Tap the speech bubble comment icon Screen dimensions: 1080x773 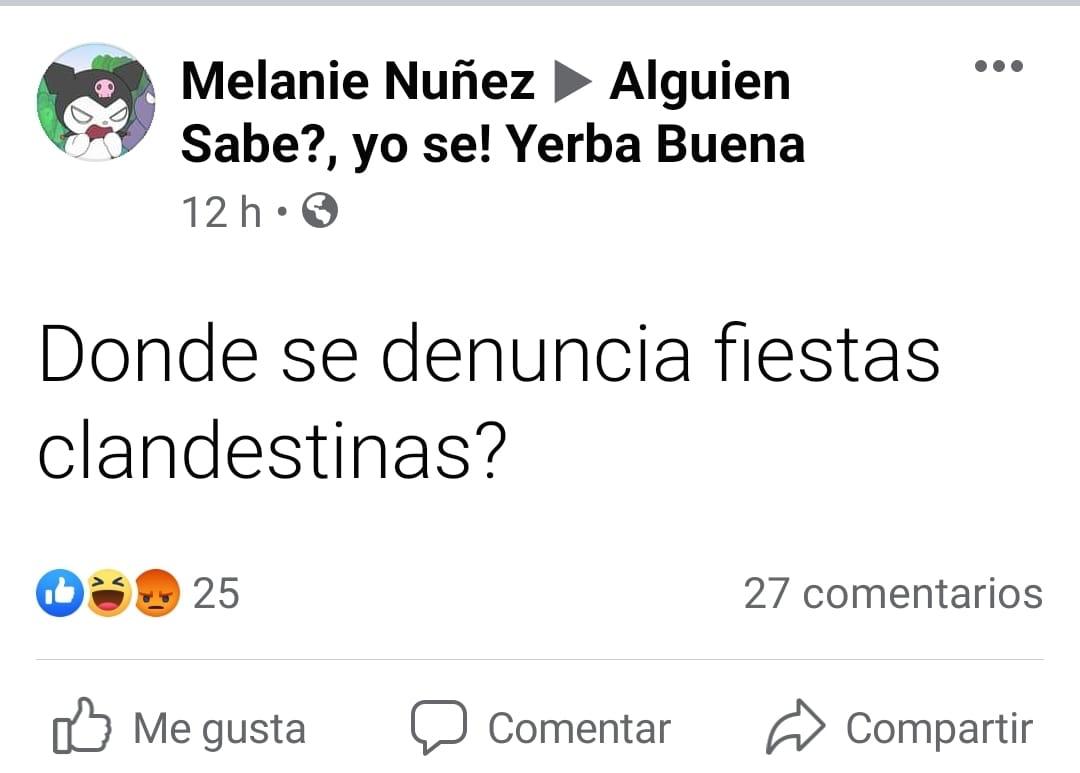pyautogui.click(x=439, y=727)
